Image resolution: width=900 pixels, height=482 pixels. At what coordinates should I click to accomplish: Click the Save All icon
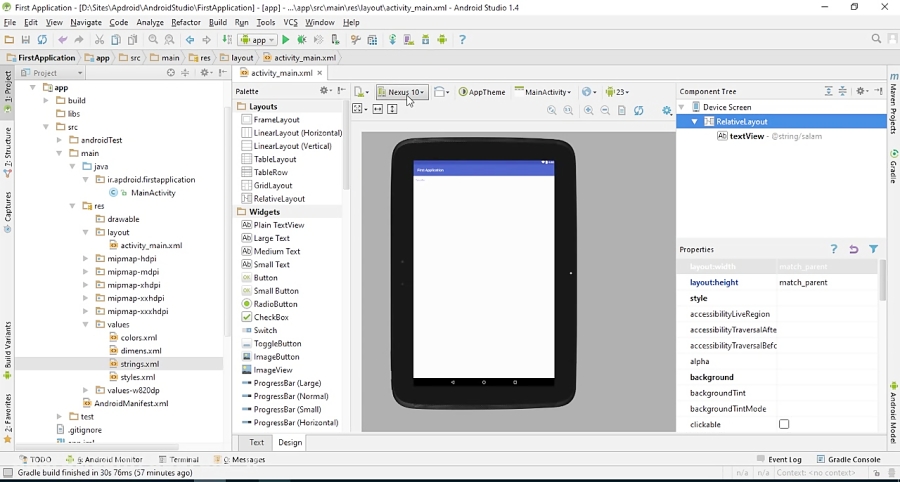point(26,40)
